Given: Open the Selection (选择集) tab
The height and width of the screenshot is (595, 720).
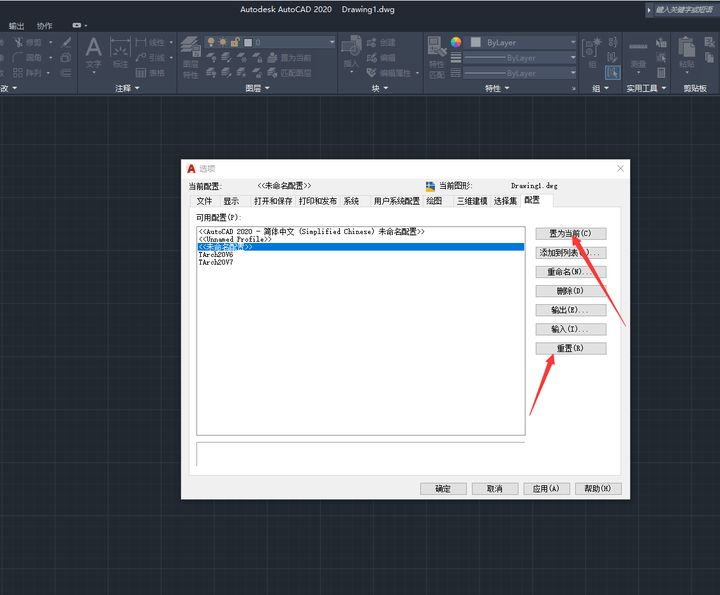Looking at the screenshot, I should 505,201.
